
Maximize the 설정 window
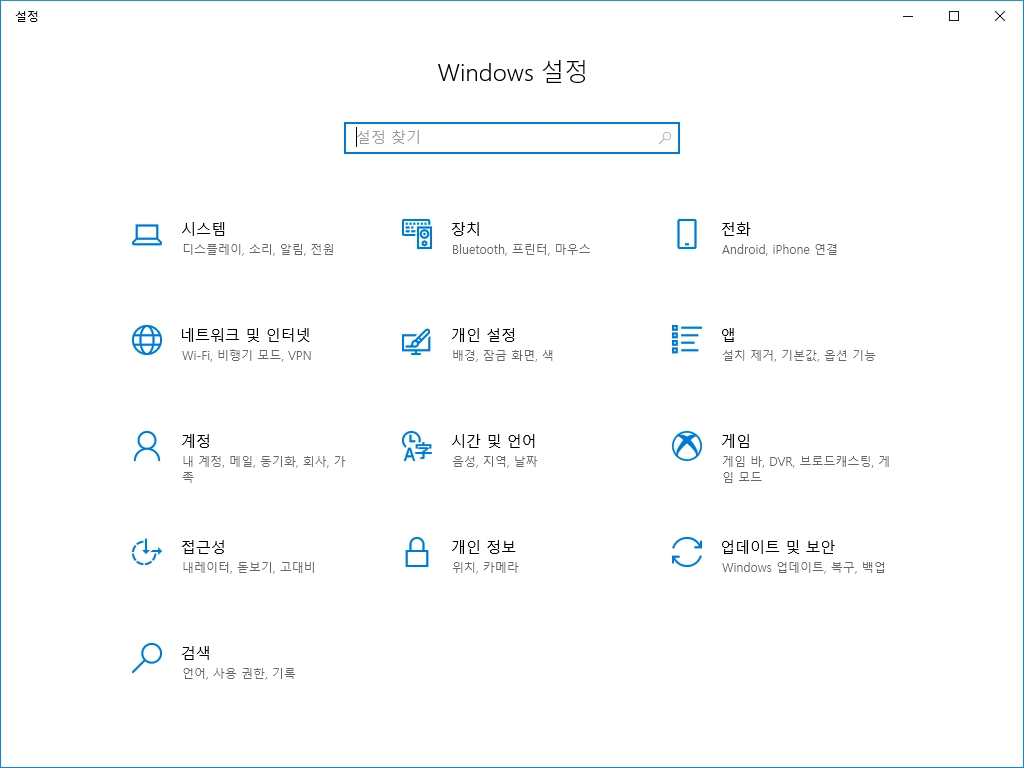click(x=953, y=16)
